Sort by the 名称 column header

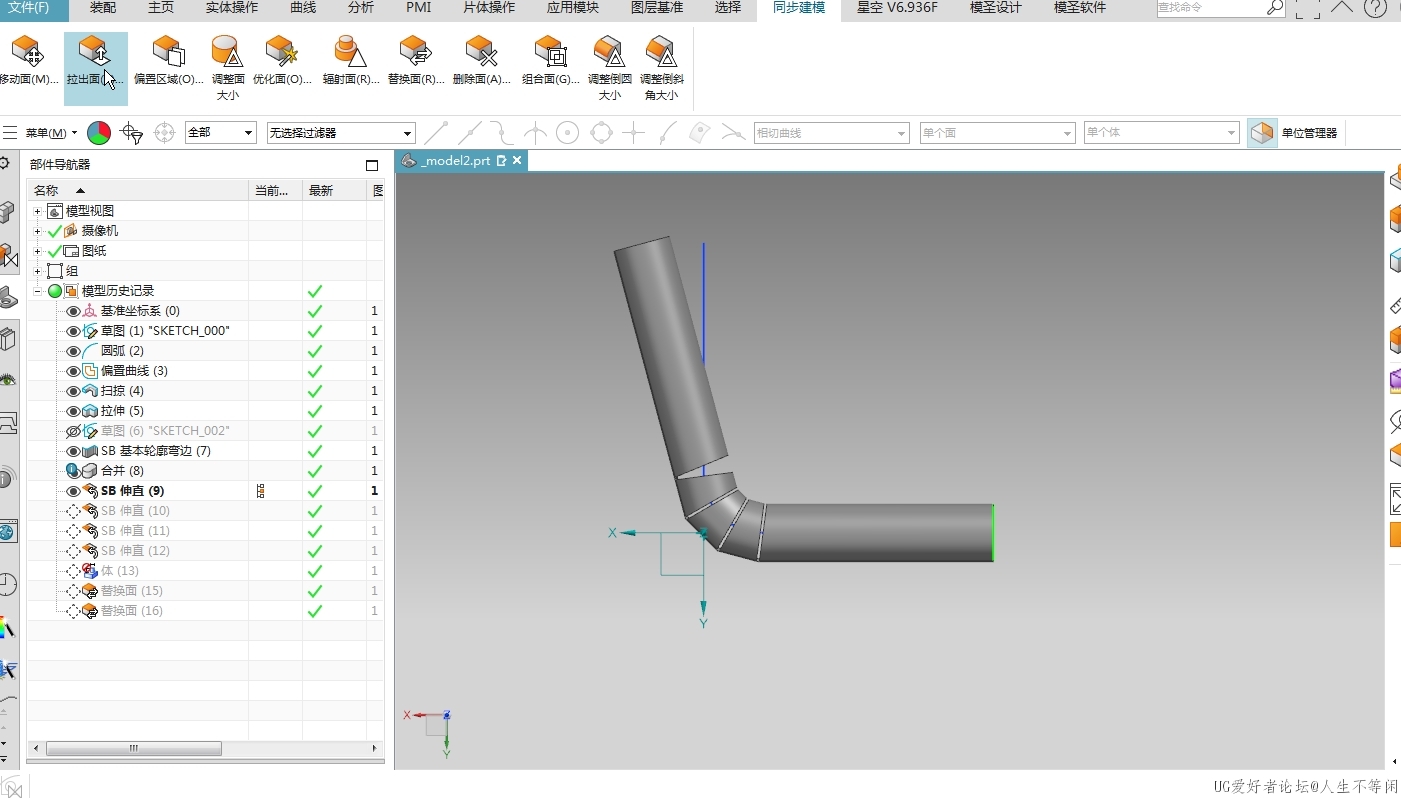point(138,190)
